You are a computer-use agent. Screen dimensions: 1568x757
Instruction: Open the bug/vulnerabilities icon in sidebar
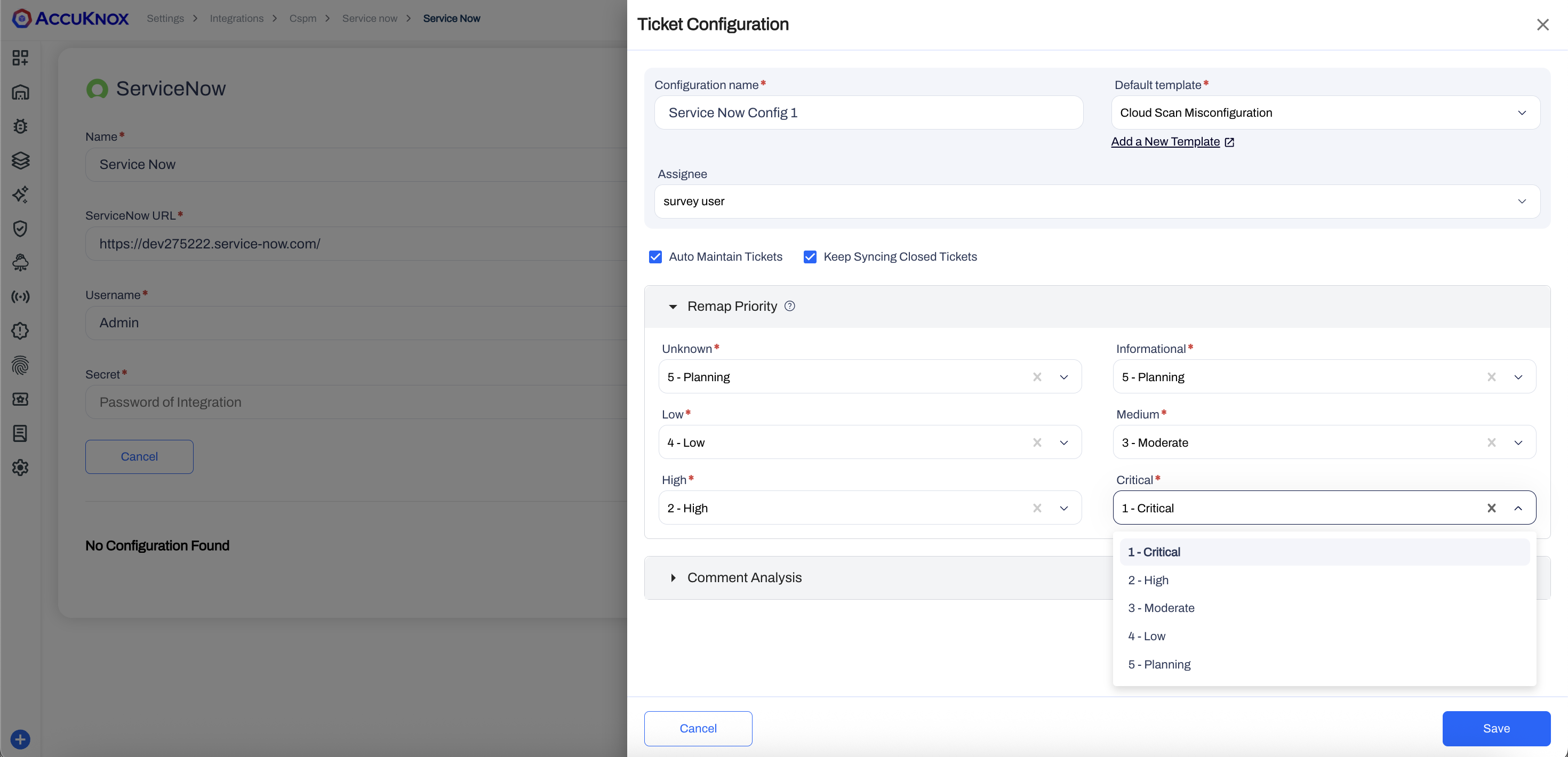[x=21, y=126]
